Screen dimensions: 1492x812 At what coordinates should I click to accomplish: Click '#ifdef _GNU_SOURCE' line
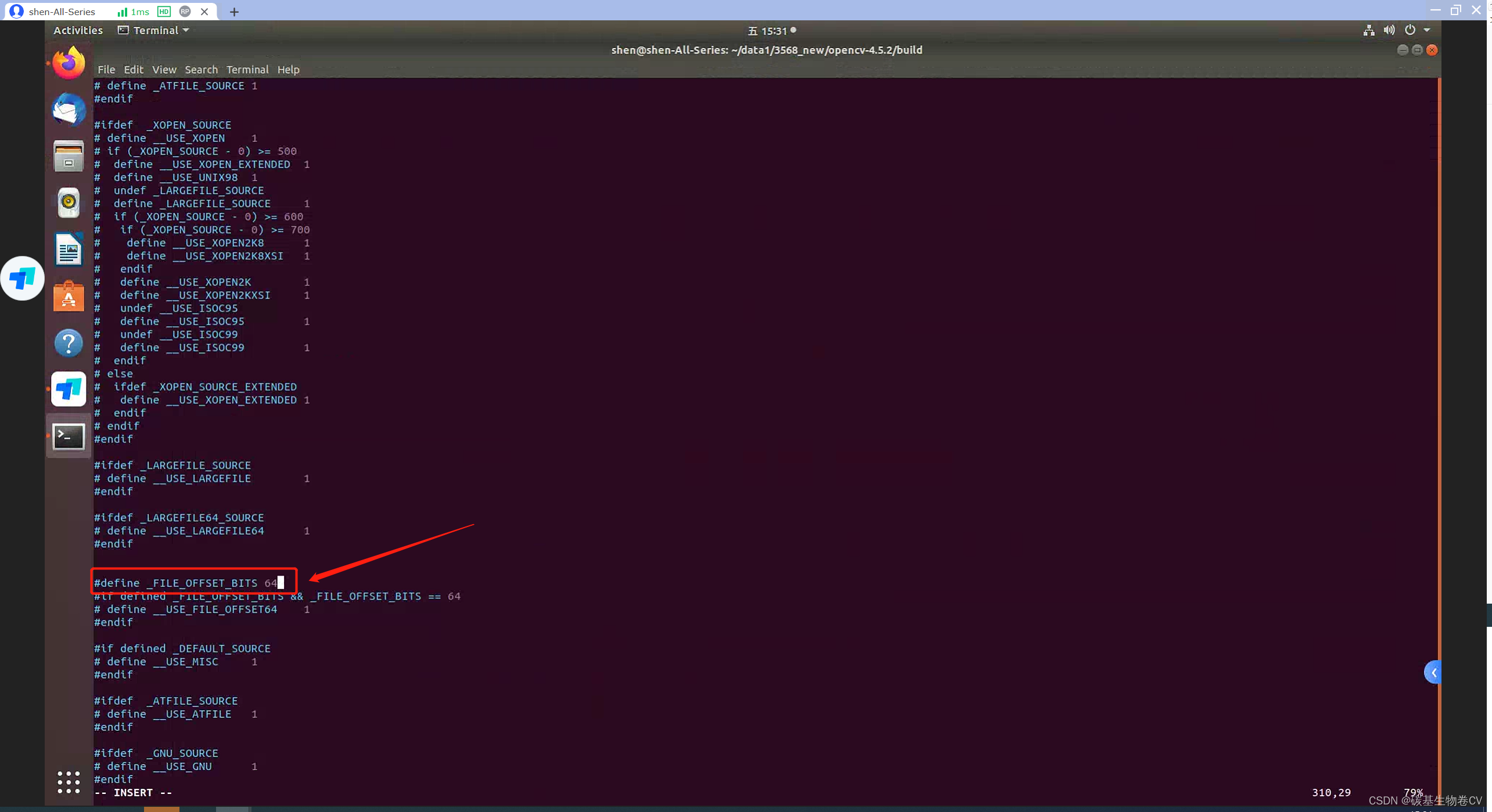point(156,753)
